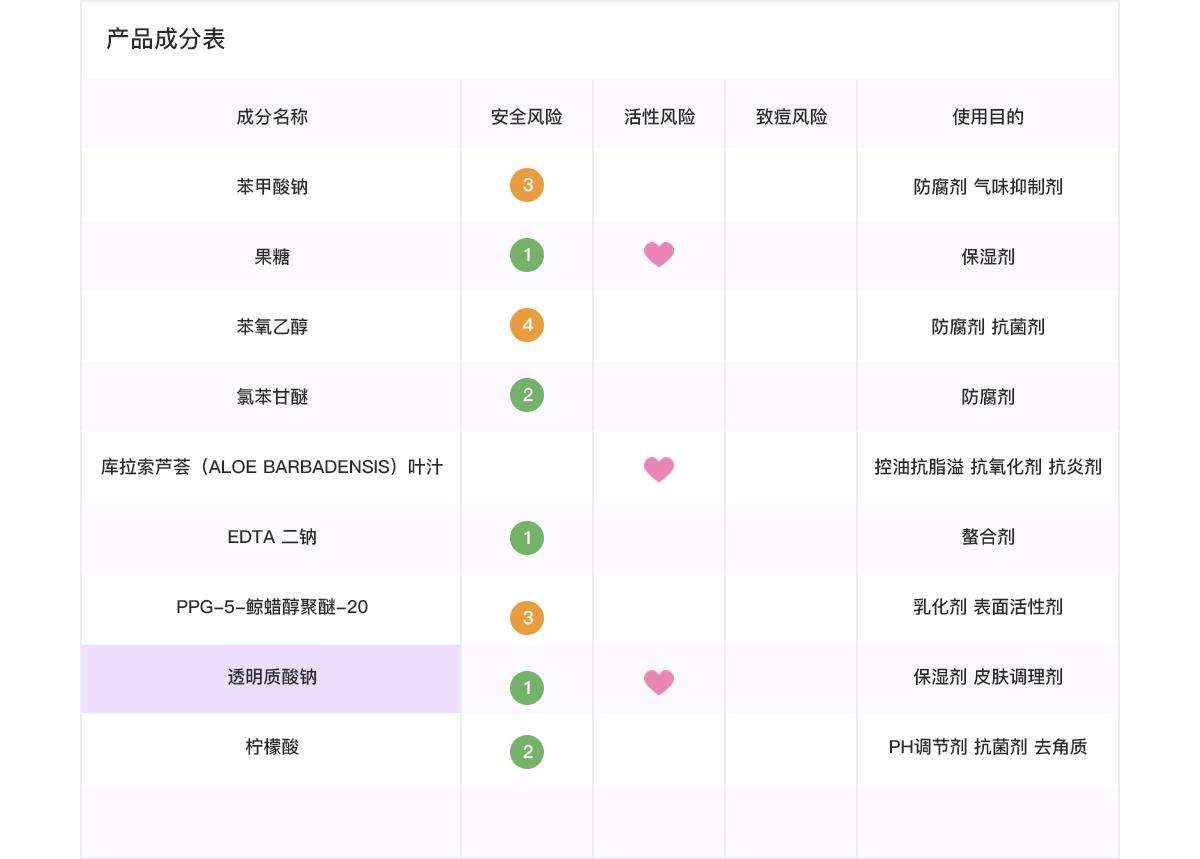Click the pink heart icon in 果糖 row
1200x859 pixels.
pos(659,255)
